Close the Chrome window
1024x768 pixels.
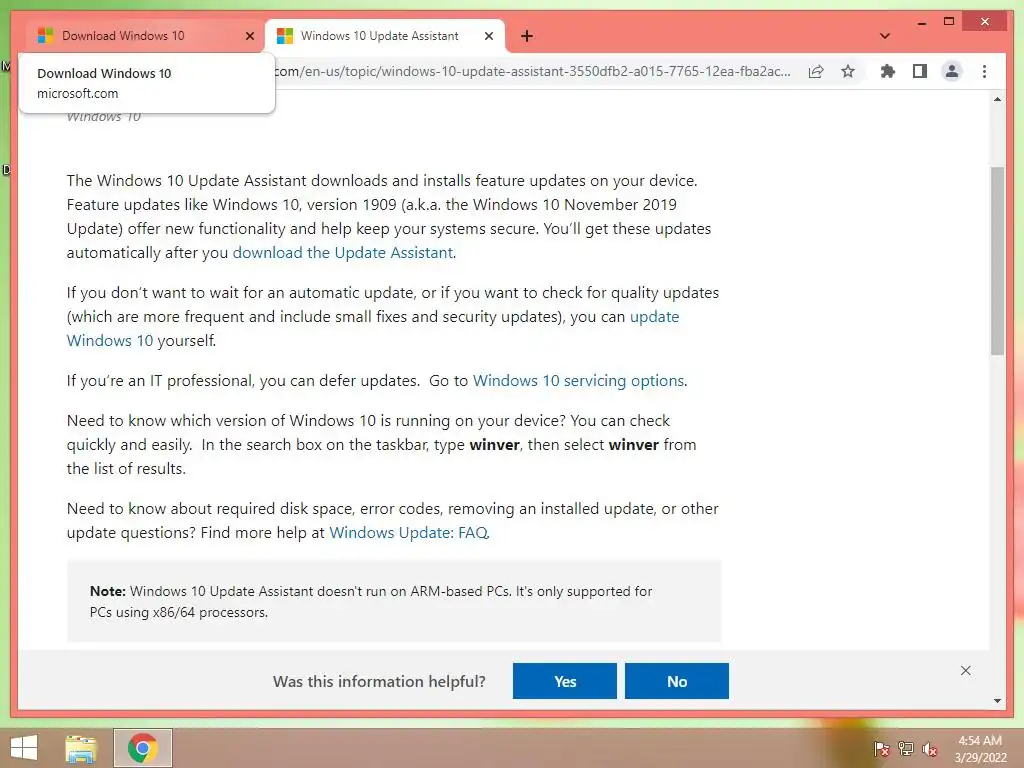(985, 22)
